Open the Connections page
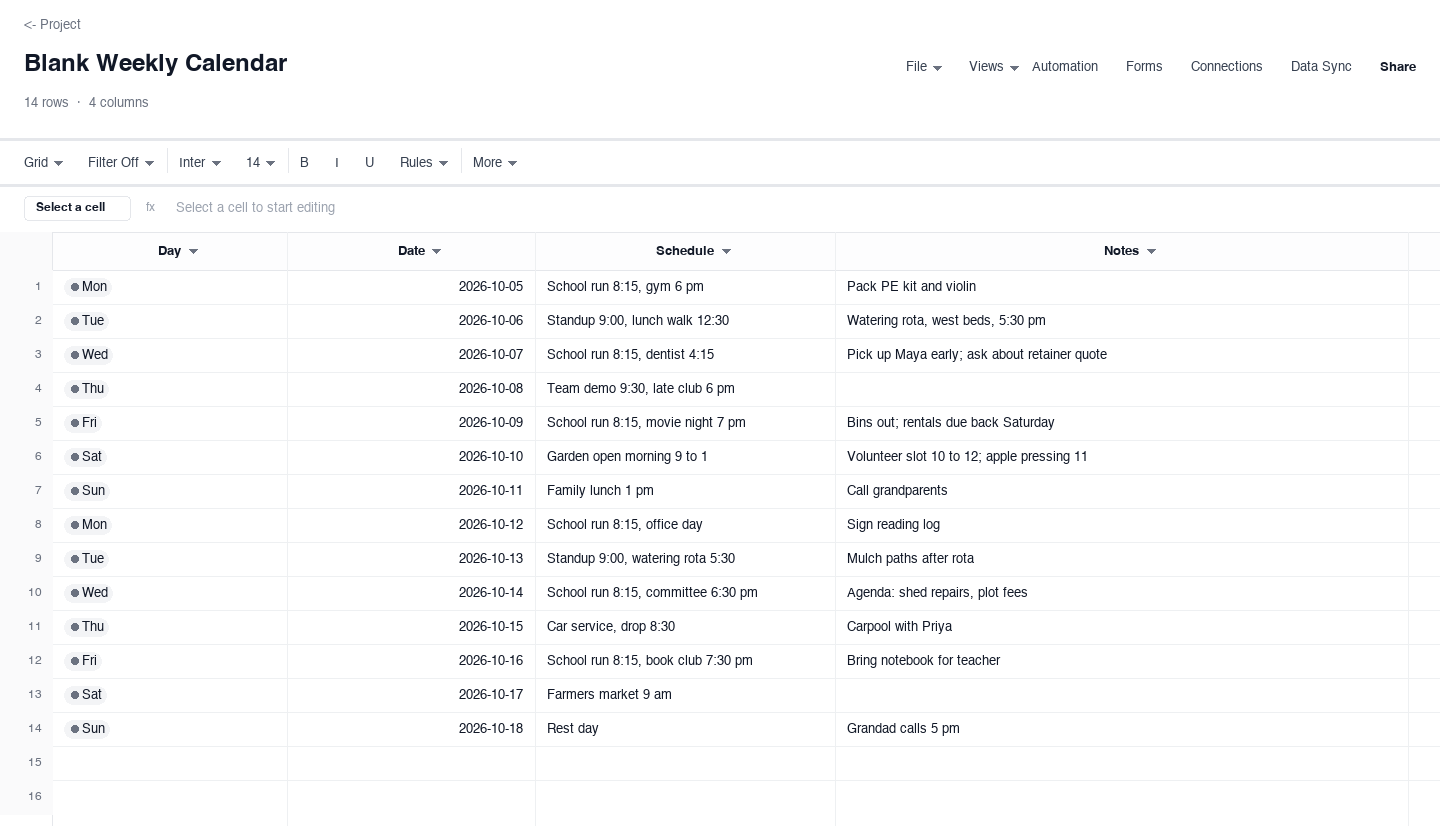1440x826 pixels. pyautogui.click(x=1226, y=67)
